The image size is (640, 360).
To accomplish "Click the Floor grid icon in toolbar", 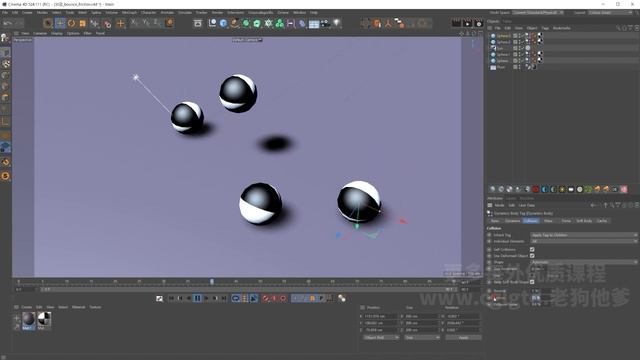I will tap(314, 24).
